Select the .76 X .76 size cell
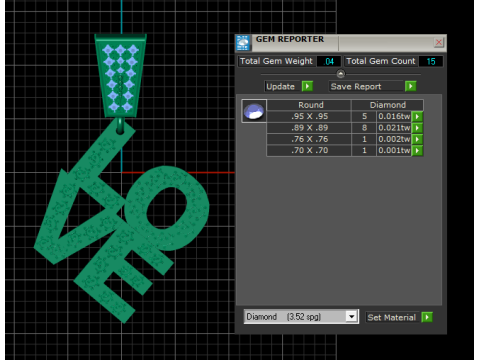The image size is (480, 360). pos(309,139)
